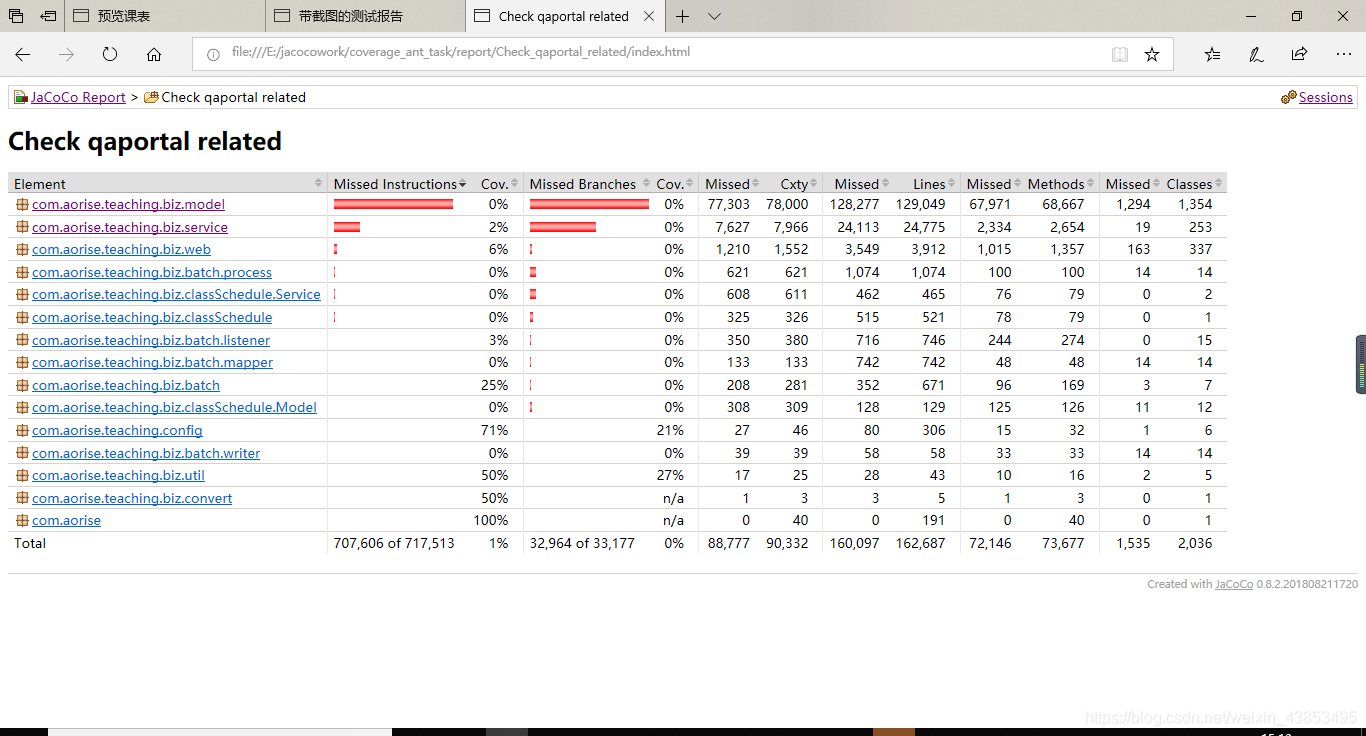Click the Sessions gear icon
This screenshot has height=736, width=1366.
1289,97
